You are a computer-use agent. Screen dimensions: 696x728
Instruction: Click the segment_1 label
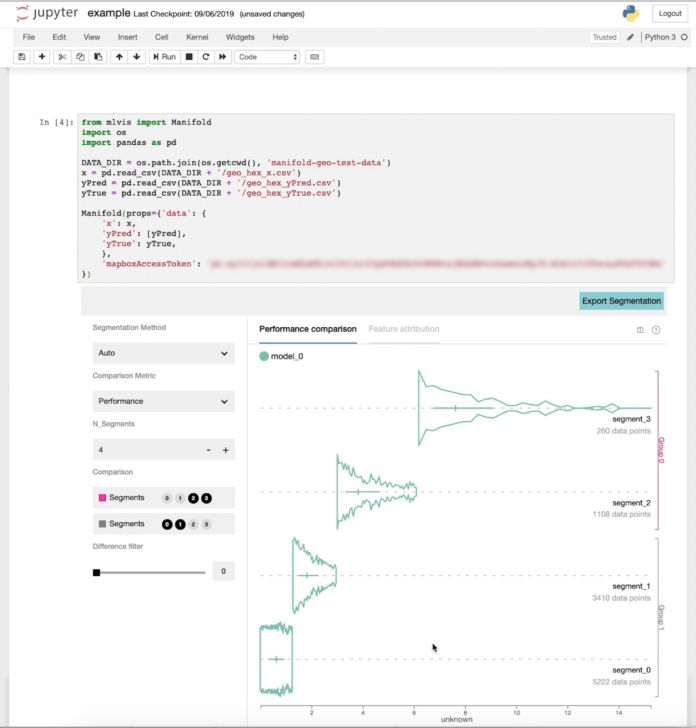pyautogui.click(x=631, y=586)
